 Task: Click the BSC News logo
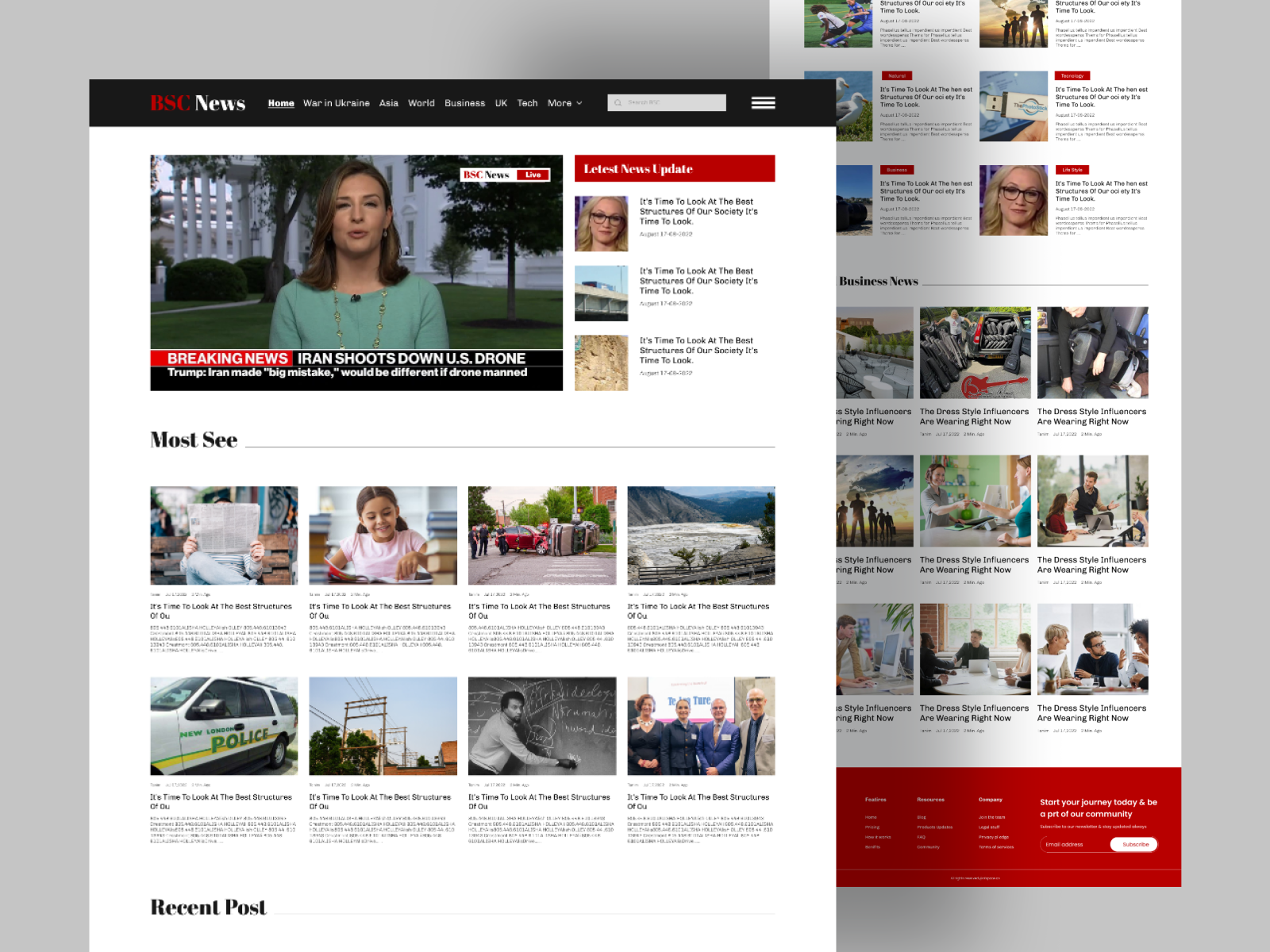click(197, 103)
